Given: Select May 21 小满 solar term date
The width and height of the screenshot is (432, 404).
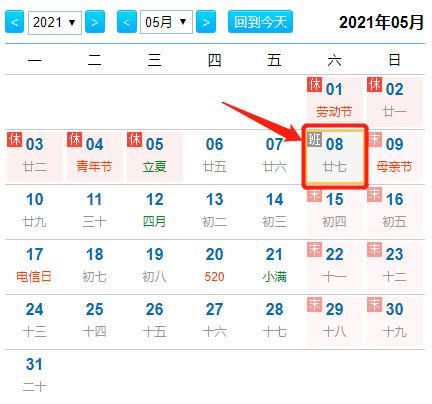Looking at the screenshot, I should [275, 267].
